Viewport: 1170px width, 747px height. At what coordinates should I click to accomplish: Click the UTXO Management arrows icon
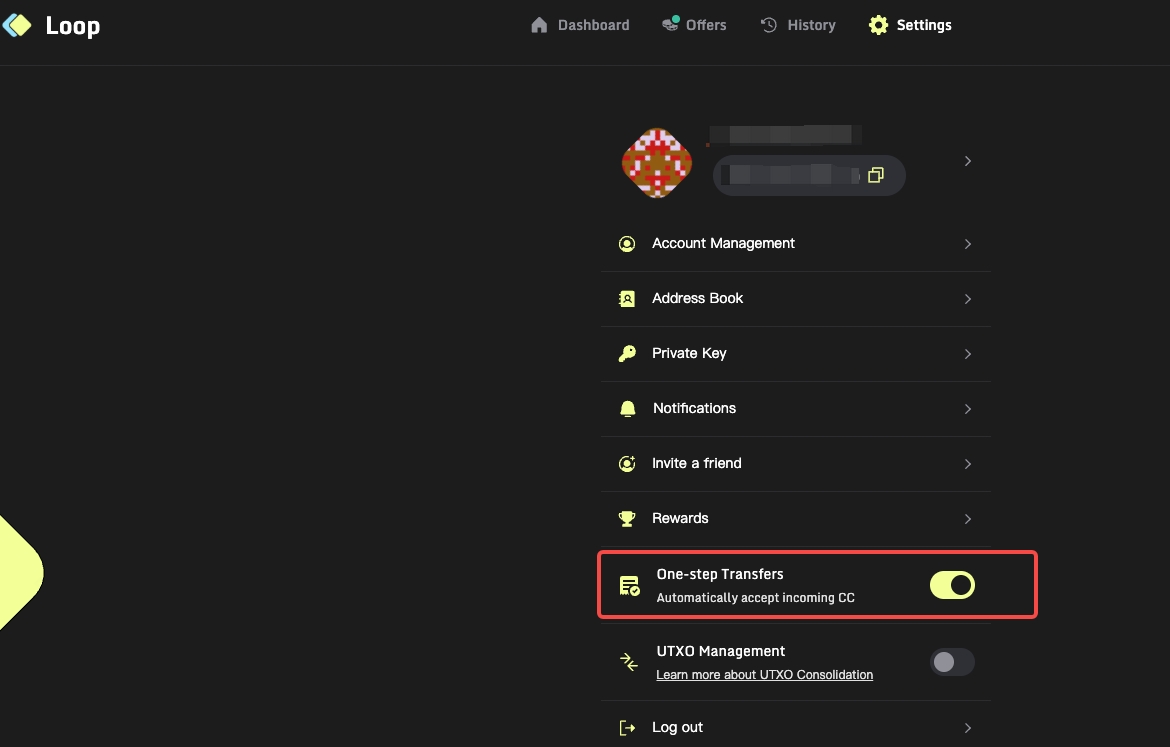click(628, 662)
